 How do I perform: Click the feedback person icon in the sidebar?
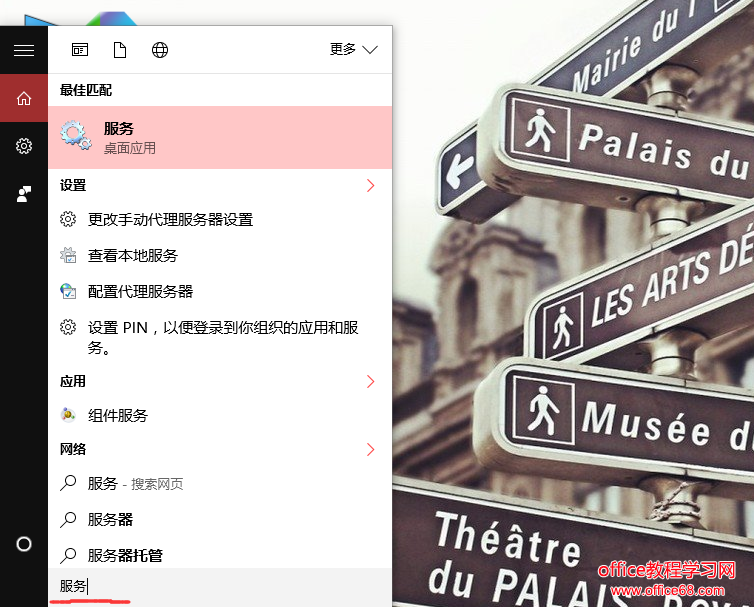coord(24,194)
